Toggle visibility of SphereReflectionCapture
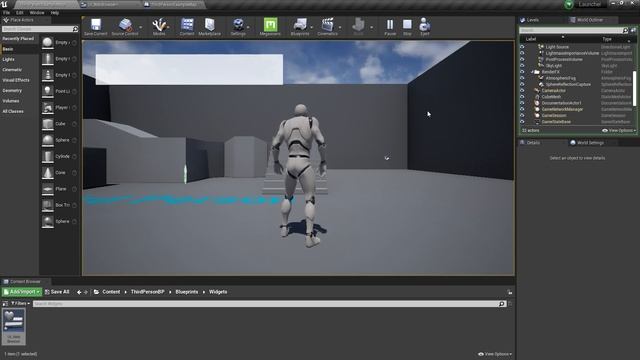640x360 pixels. (x=522, y=84)
